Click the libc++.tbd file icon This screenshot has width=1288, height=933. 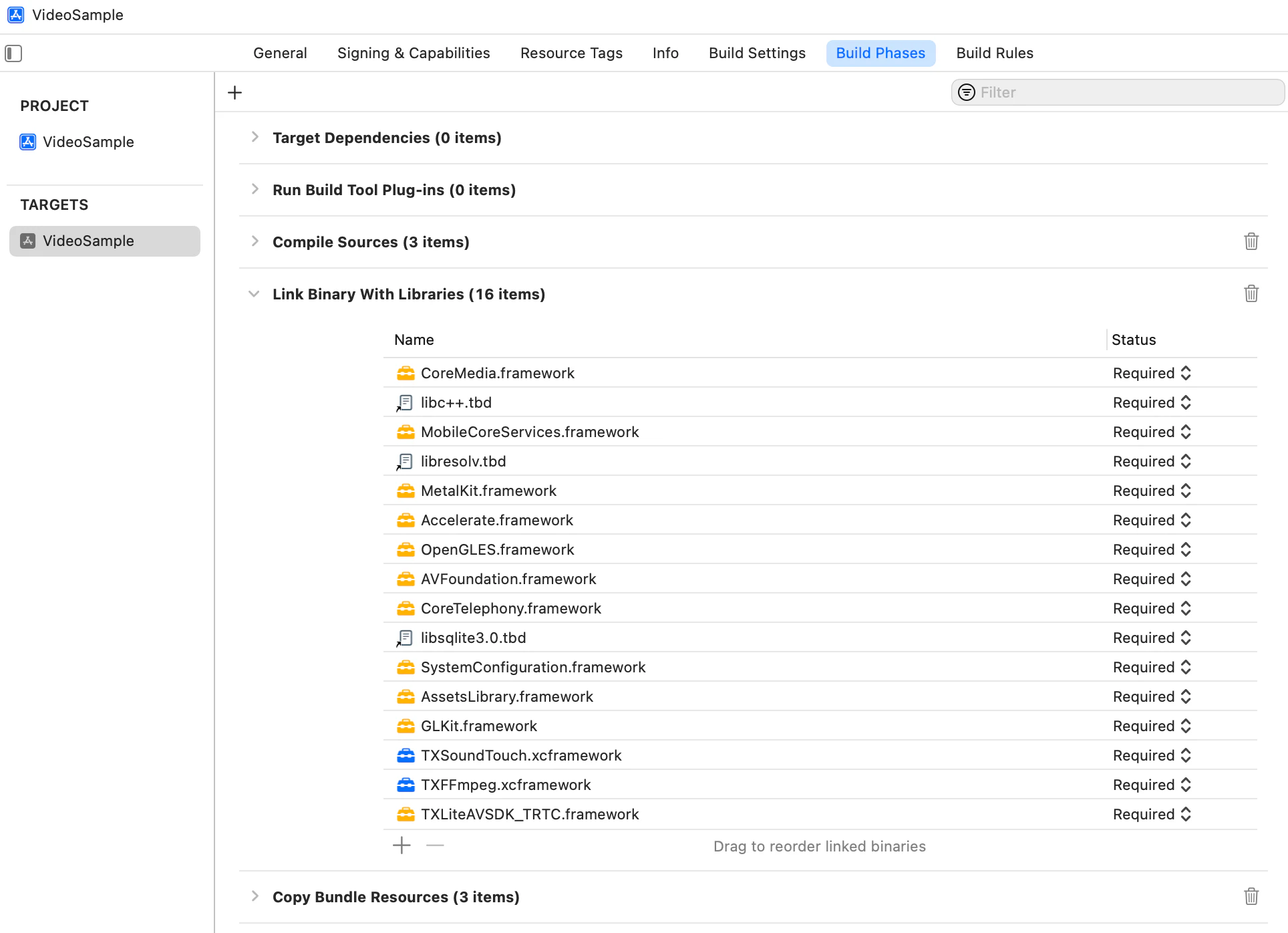coord(405,403)
